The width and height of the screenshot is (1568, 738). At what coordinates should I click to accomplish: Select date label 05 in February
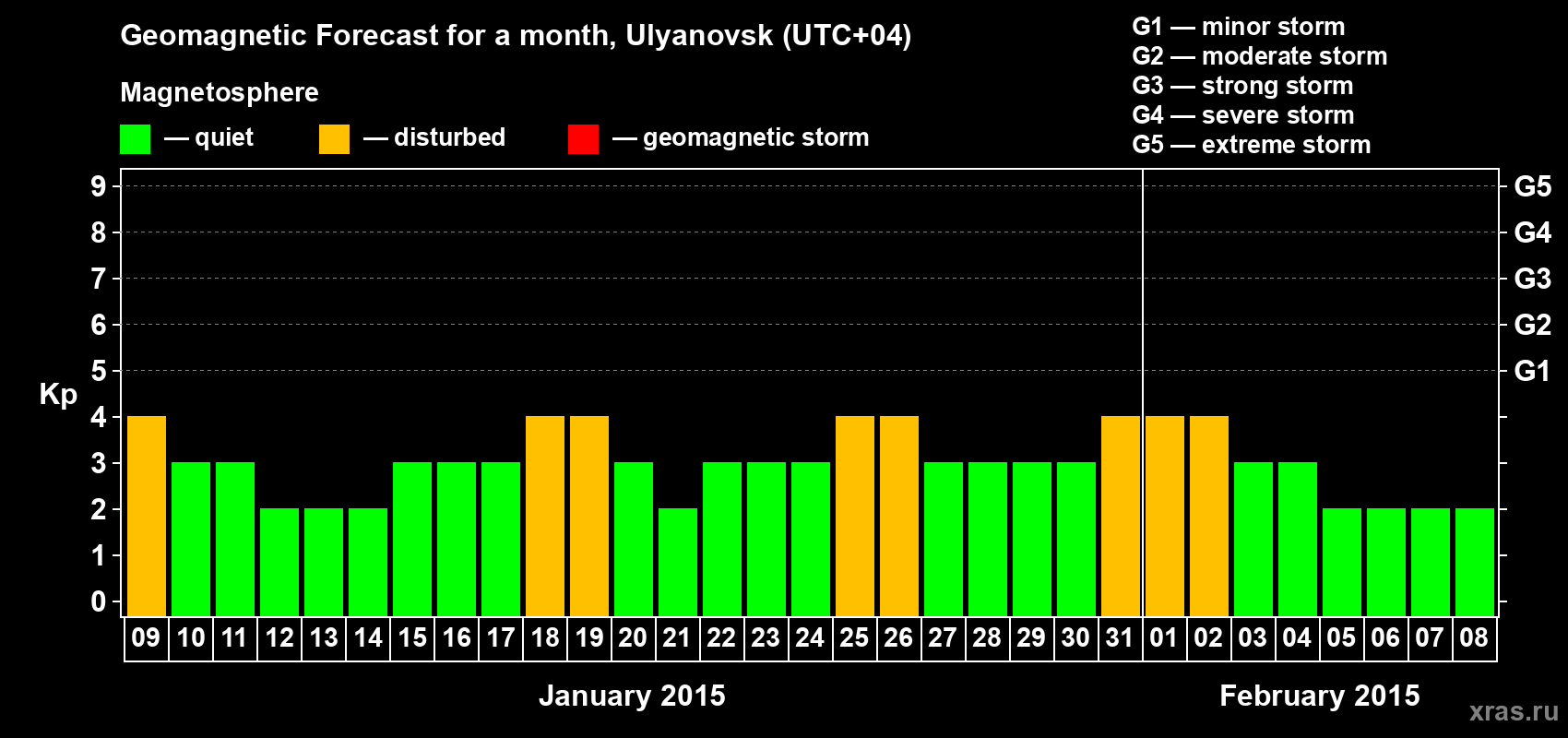click(1341, 638)
